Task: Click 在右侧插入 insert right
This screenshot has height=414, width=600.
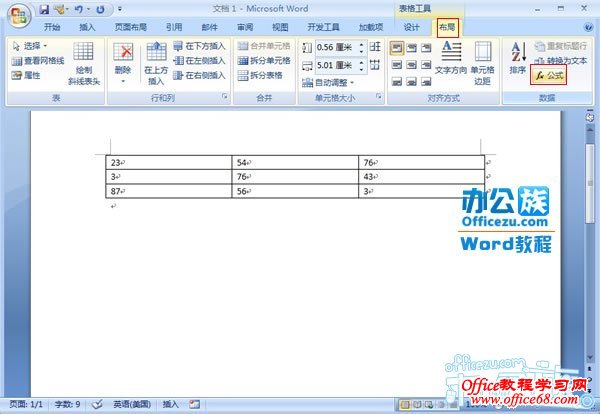Action: [199, 75]
